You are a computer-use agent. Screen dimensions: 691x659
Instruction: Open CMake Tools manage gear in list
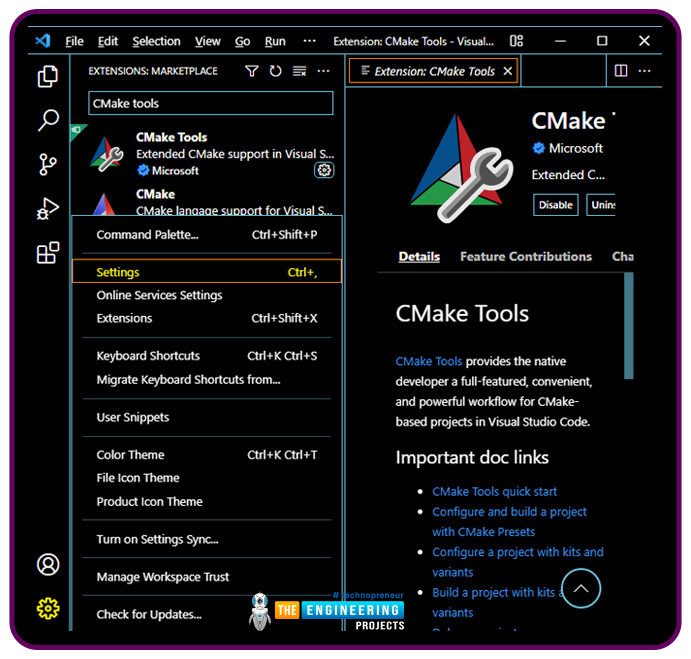coord(324,170)
